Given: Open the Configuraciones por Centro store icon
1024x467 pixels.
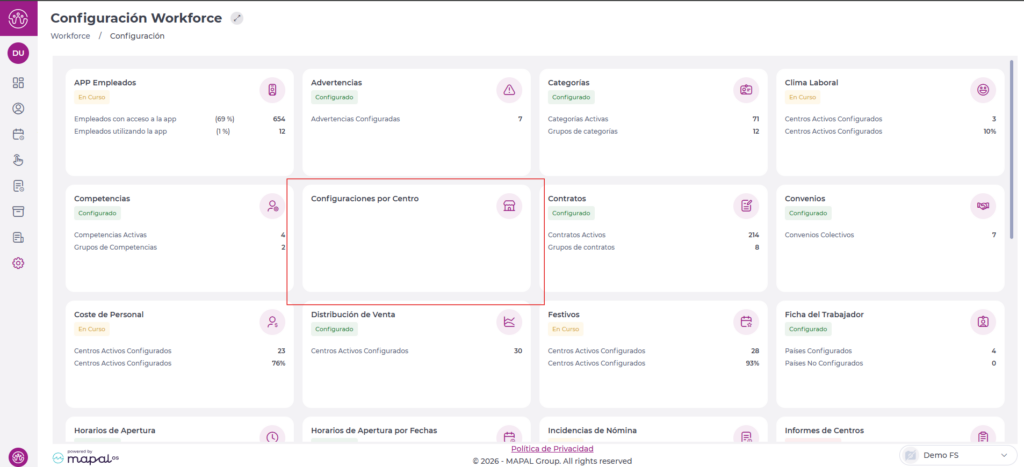Looking at the screenshot, I should [509, 206].
